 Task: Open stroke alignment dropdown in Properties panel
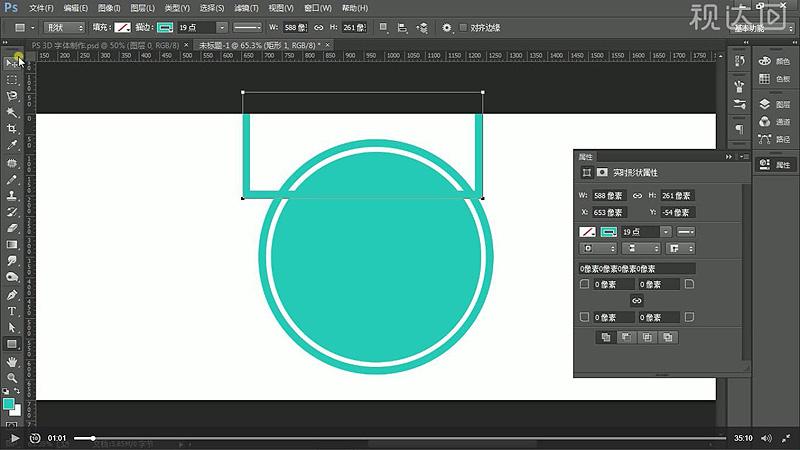(x=598, y=248)
